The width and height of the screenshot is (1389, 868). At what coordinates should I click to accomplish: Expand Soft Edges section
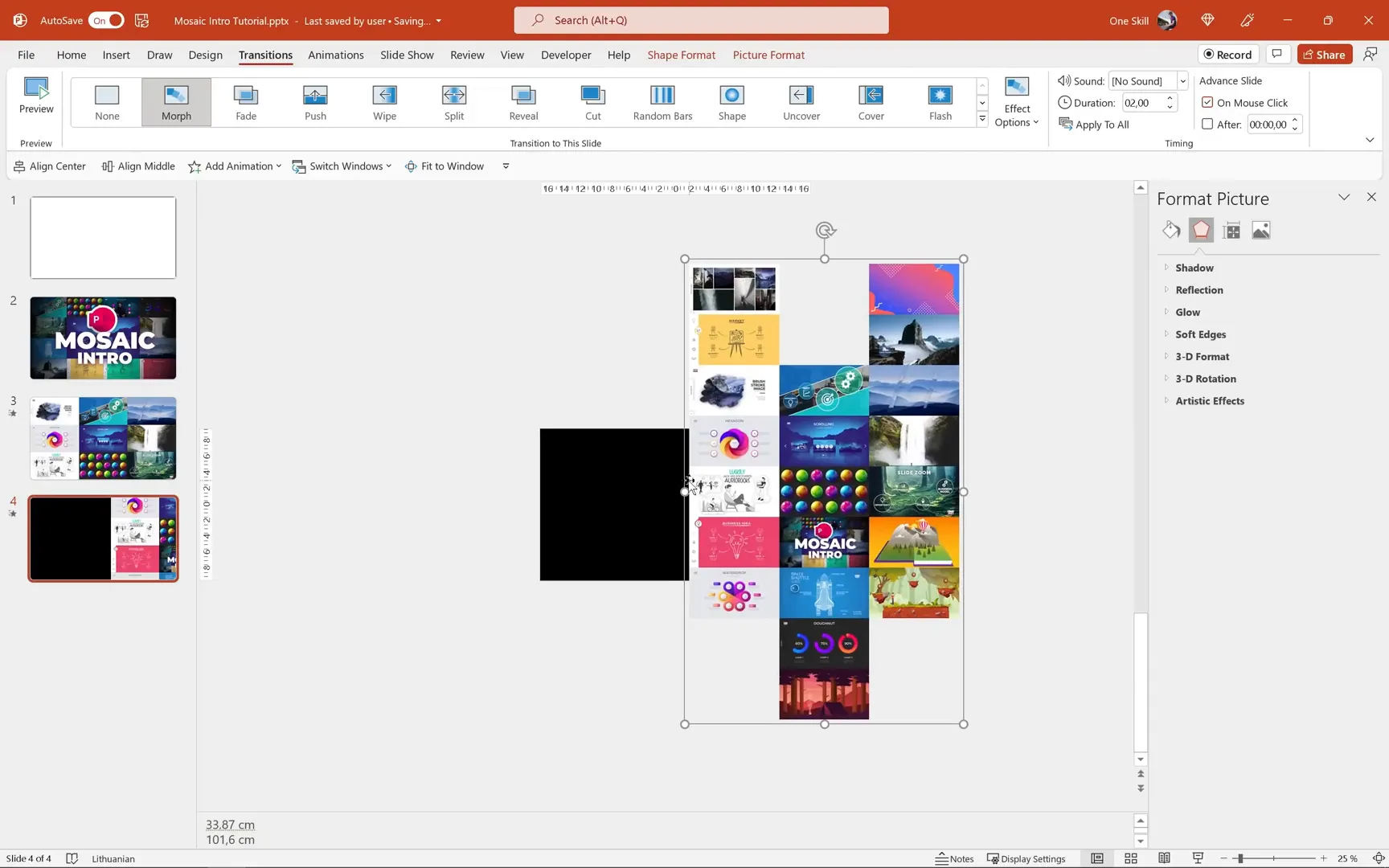(1200, 334)
